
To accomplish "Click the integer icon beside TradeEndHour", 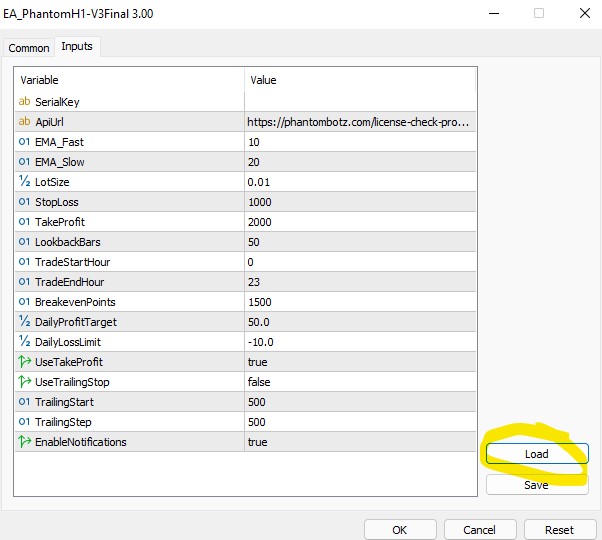I will [24, 281].
